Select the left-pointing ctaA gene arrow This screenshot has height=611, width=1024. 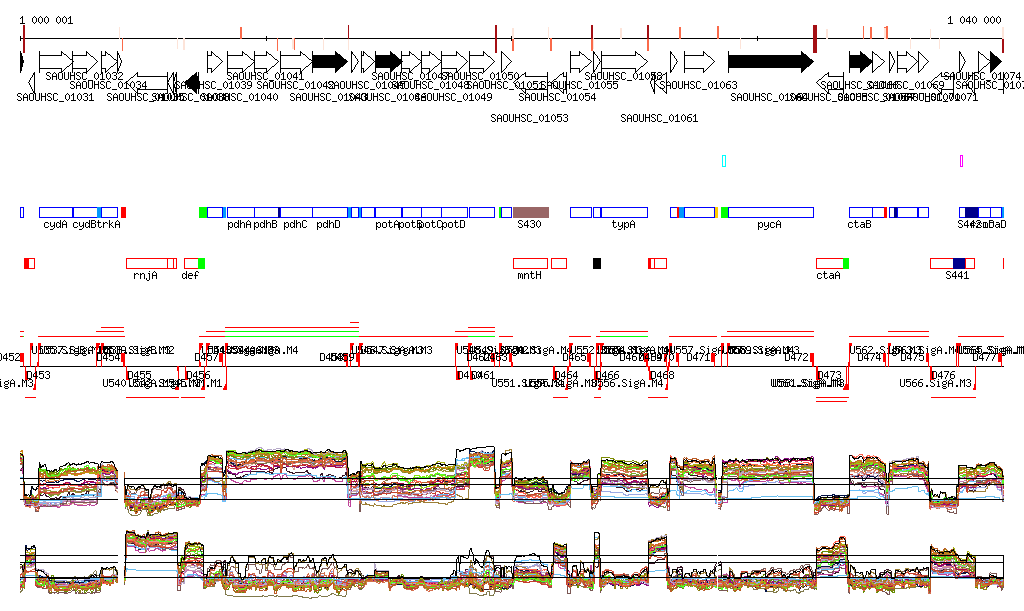(x=830, y=83)
